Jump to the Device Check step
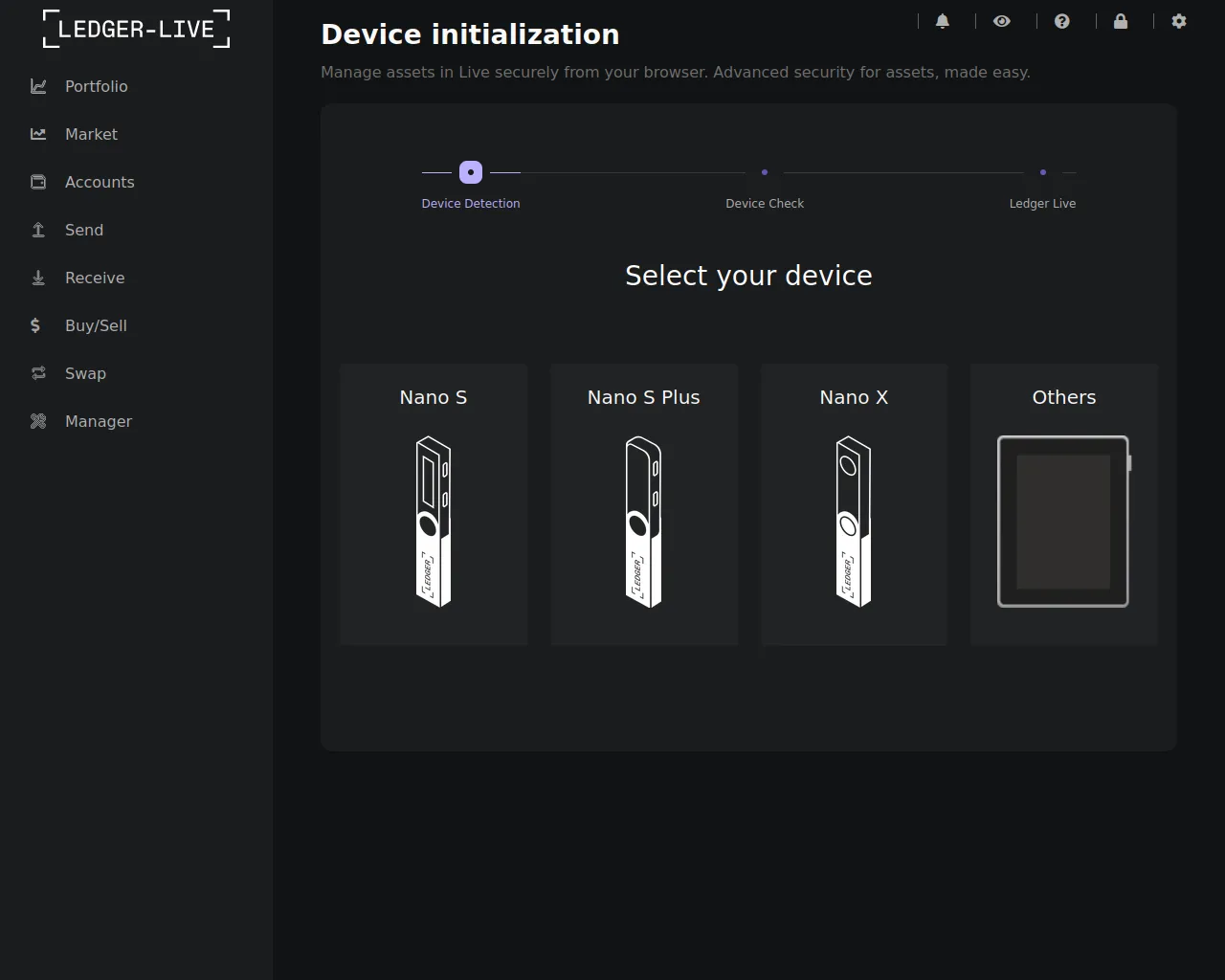The height and width of the screenshot is (980, 1225). [765, 172]
